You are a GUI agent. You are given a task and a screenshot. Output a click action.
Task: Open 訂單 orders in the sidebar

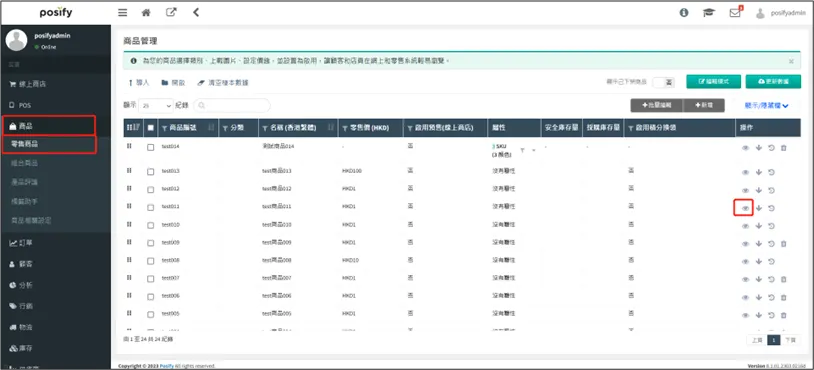pos(56,243)
